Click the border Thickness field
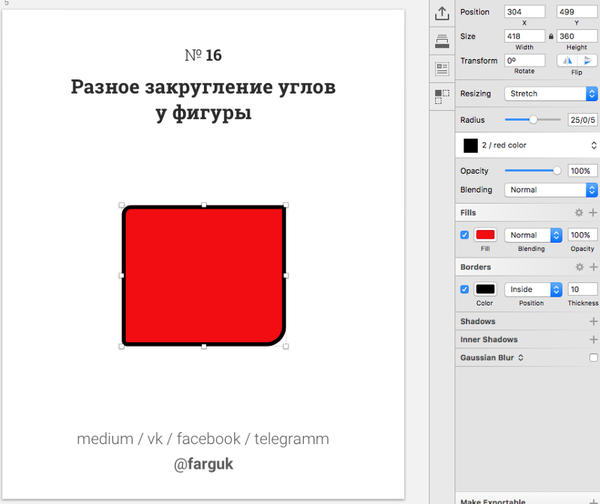This screenshot has height=504, width=600. (x=582, y=289)
